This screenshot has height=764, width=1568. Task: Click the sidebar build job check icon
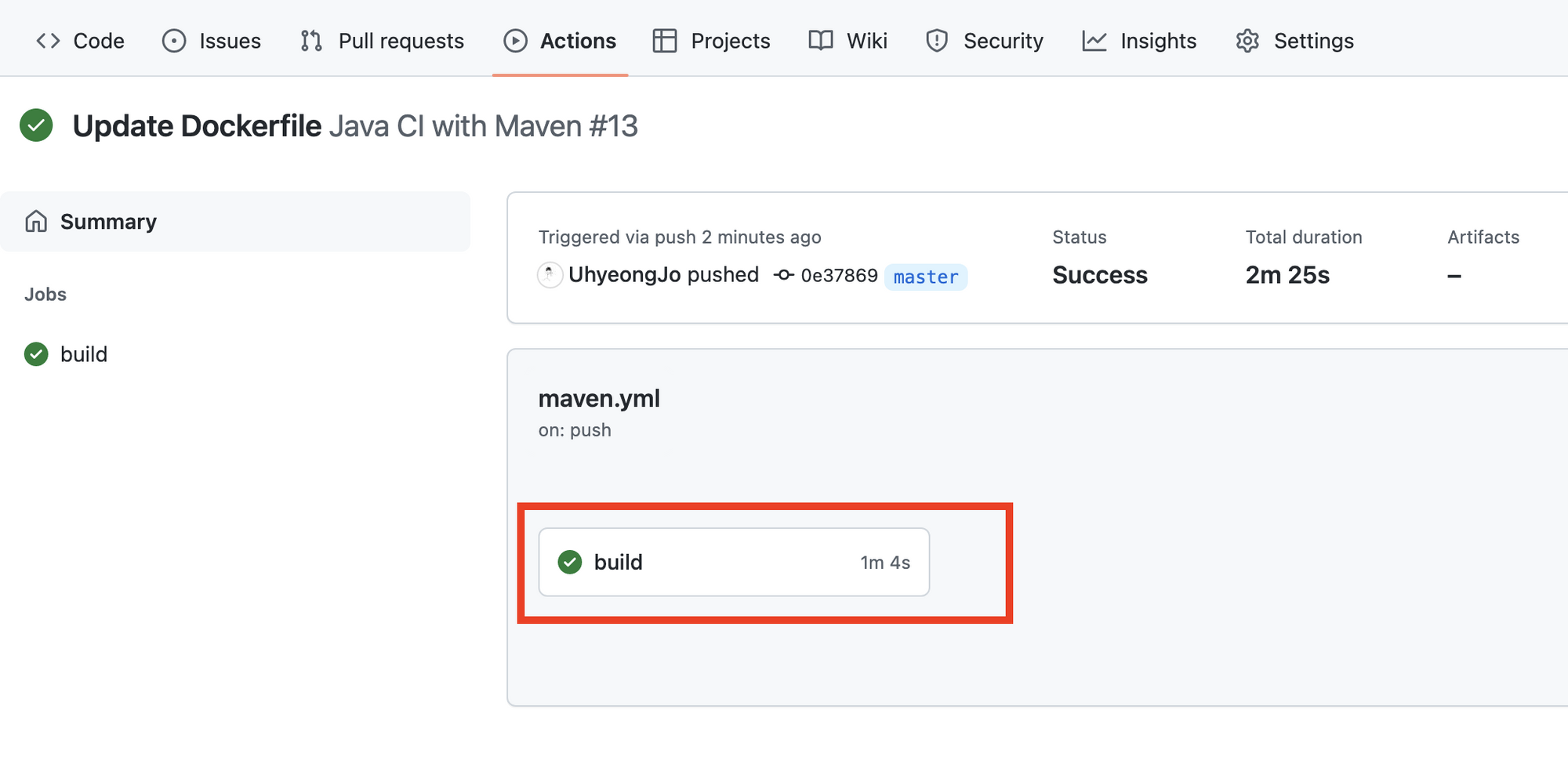(36, 354)
